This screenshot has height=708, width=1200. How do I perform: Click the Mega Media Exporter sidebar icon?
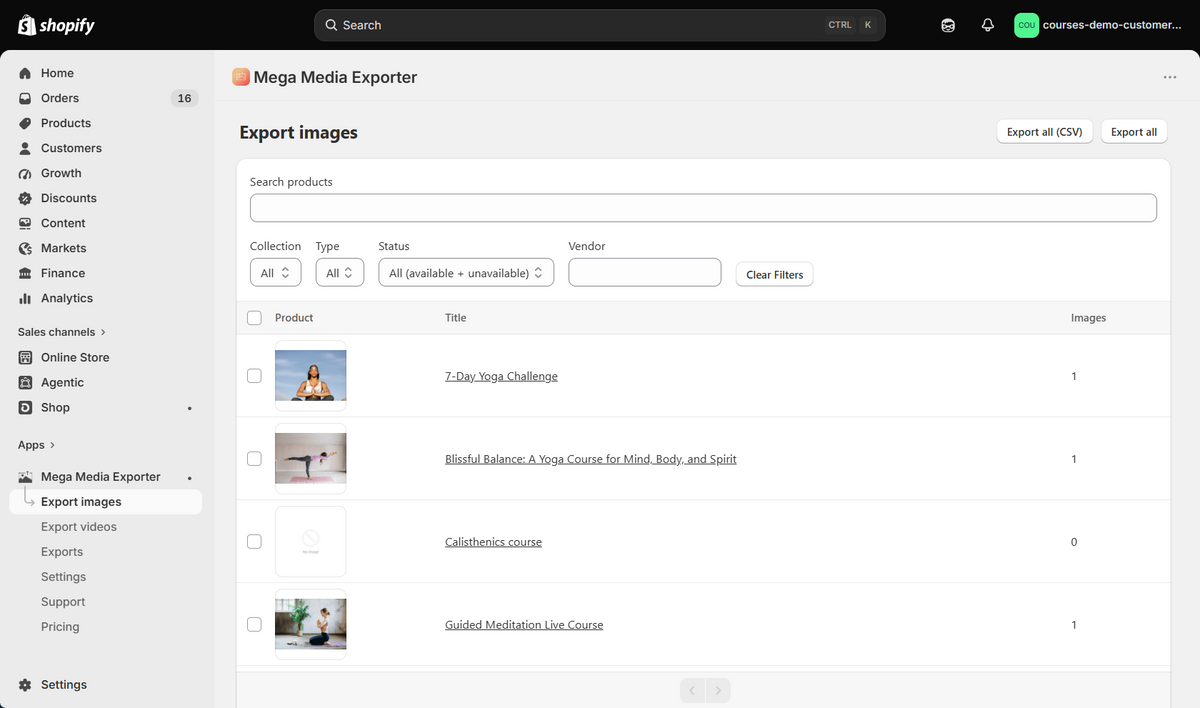[26, 477]
